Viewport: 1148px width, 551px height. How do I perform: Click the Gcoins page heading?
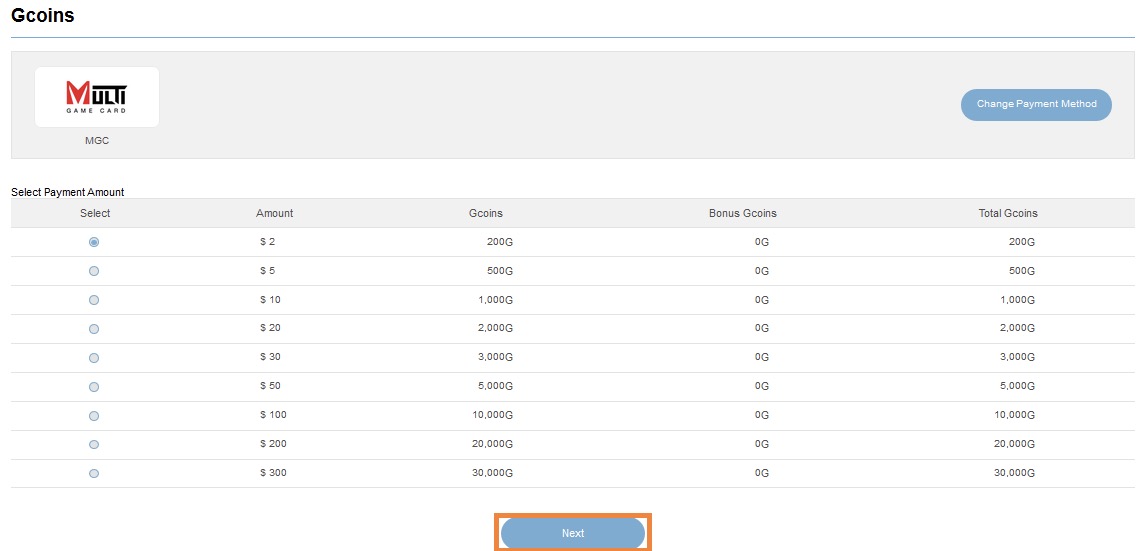(x=42, y=15)
